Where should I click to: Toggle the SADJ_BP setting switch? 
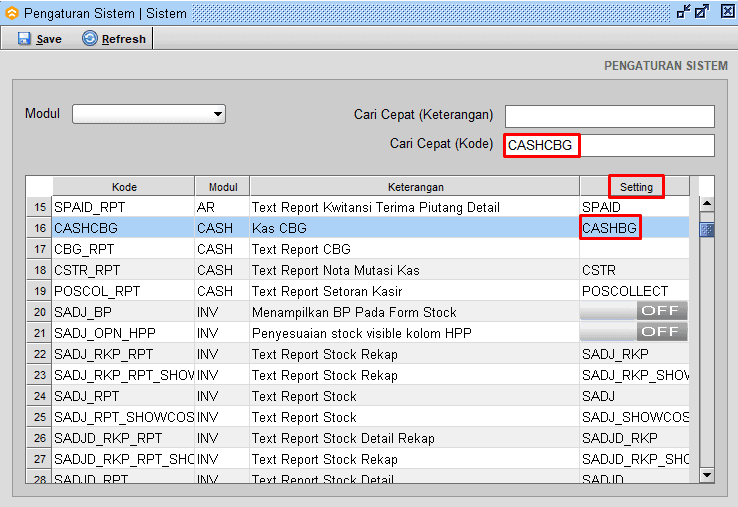(x=634, y=311)
